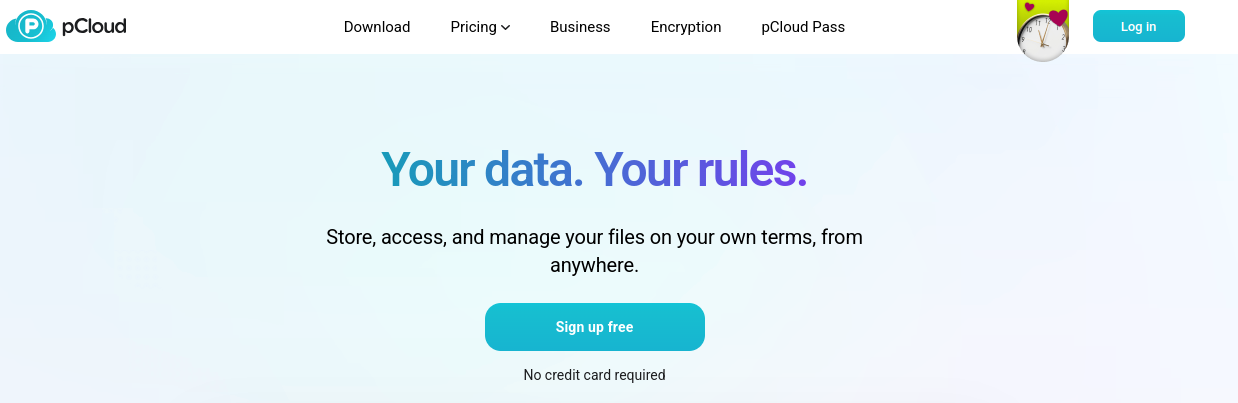This screenshot has width=1238, height=403.
Task: Click the small heart above the clock
Action: [x=1029, y=7]
